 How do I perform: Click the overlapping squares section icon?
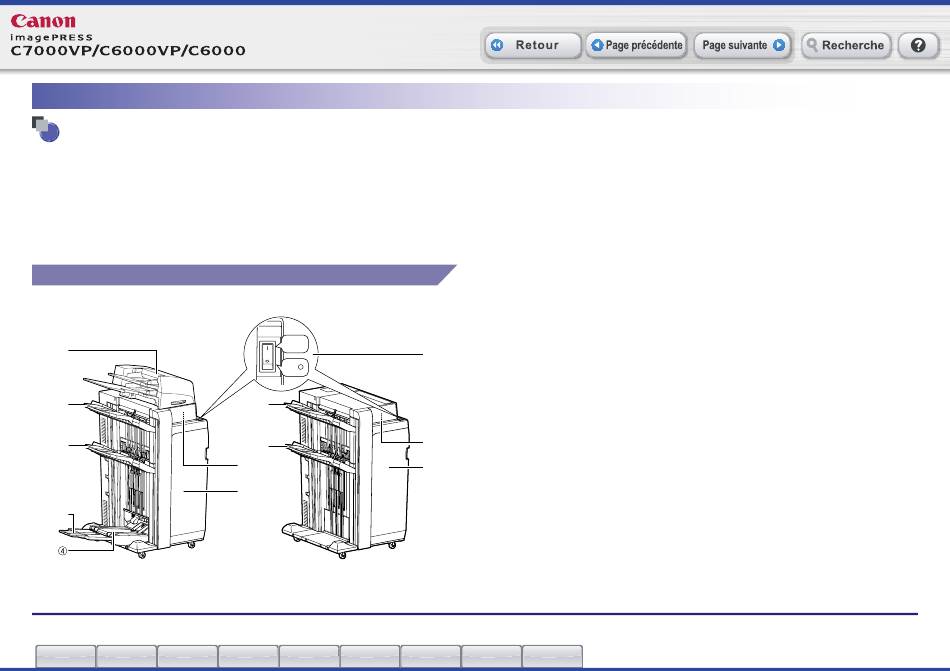click(x=44, y=129)
